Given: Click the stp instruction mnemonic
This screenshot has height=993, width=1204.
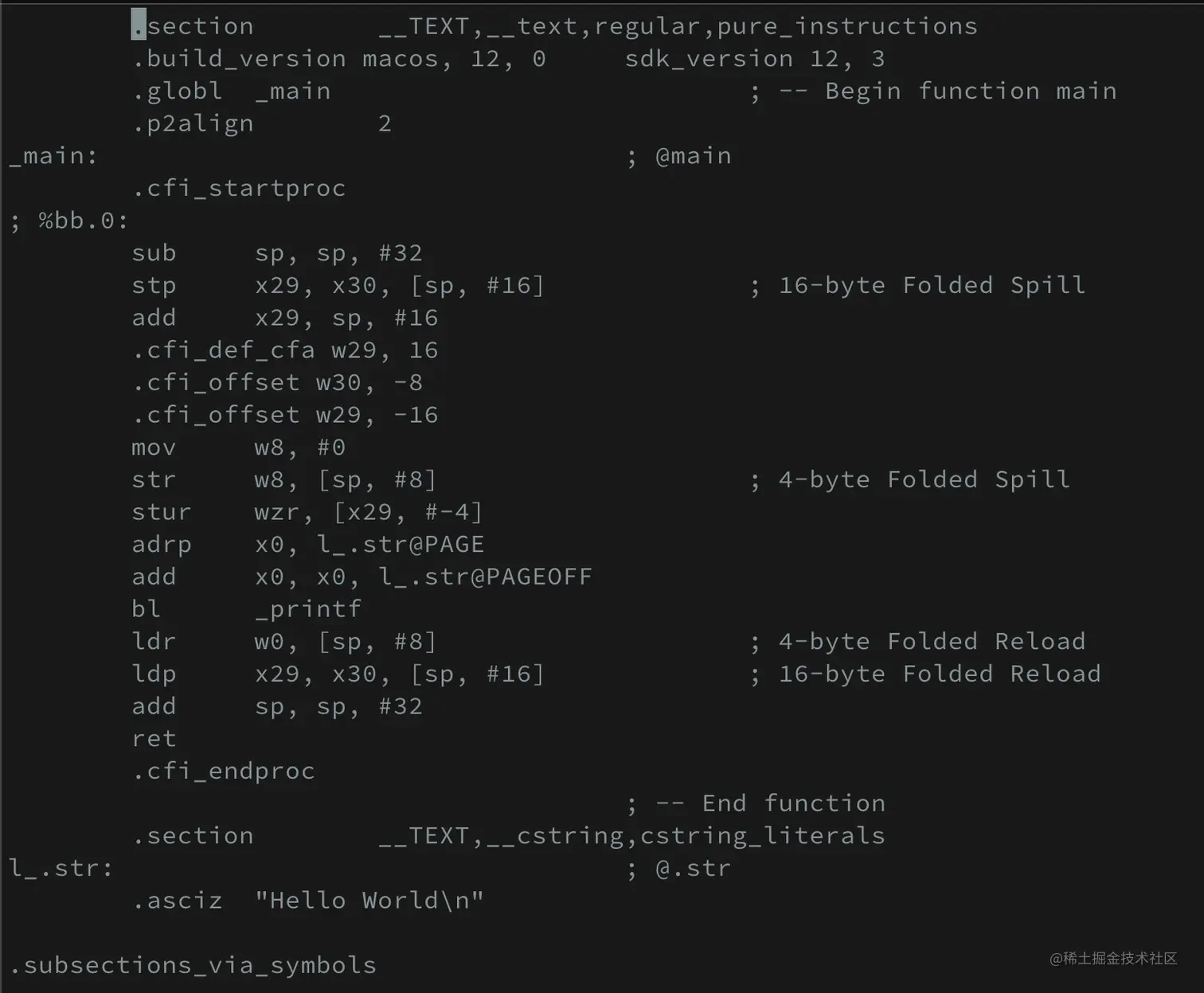Looking at the screenshot, I should point(154,286).
